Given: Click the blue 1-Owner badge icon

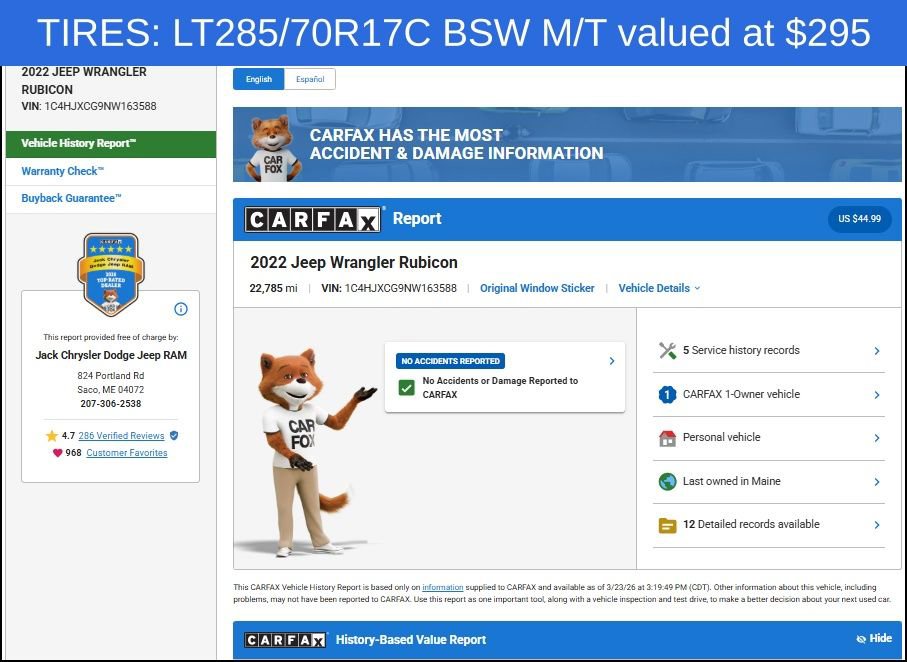Looking at the screenshot, I should [667, 395].
